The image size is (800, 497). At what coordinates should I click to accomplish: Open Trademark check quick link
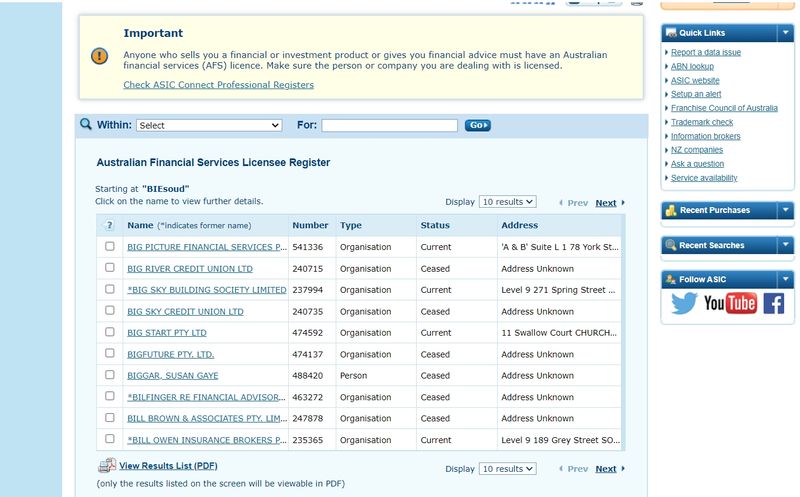(x=702, y=122)
